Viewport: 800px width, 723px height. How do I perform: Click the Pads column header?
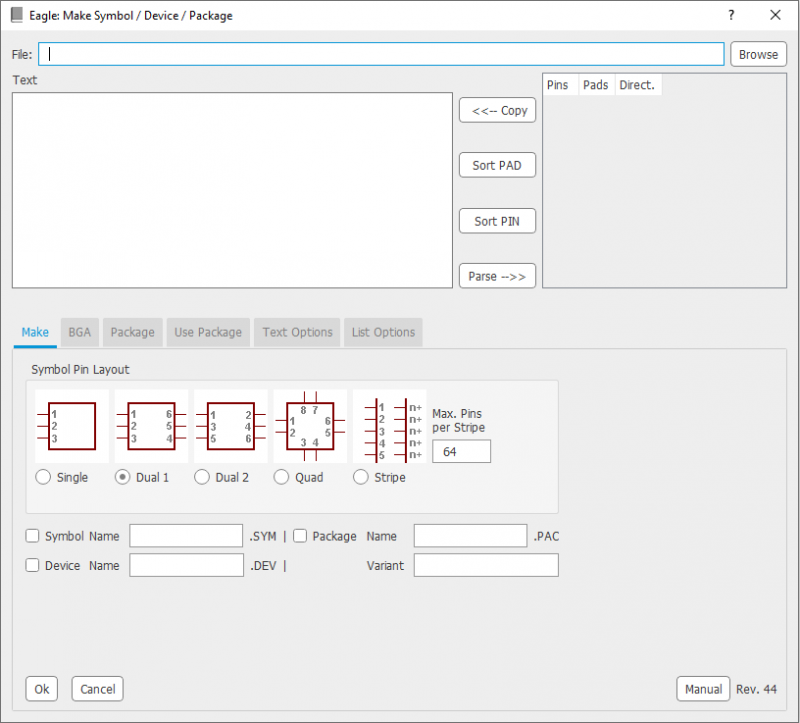click(596, 85)
